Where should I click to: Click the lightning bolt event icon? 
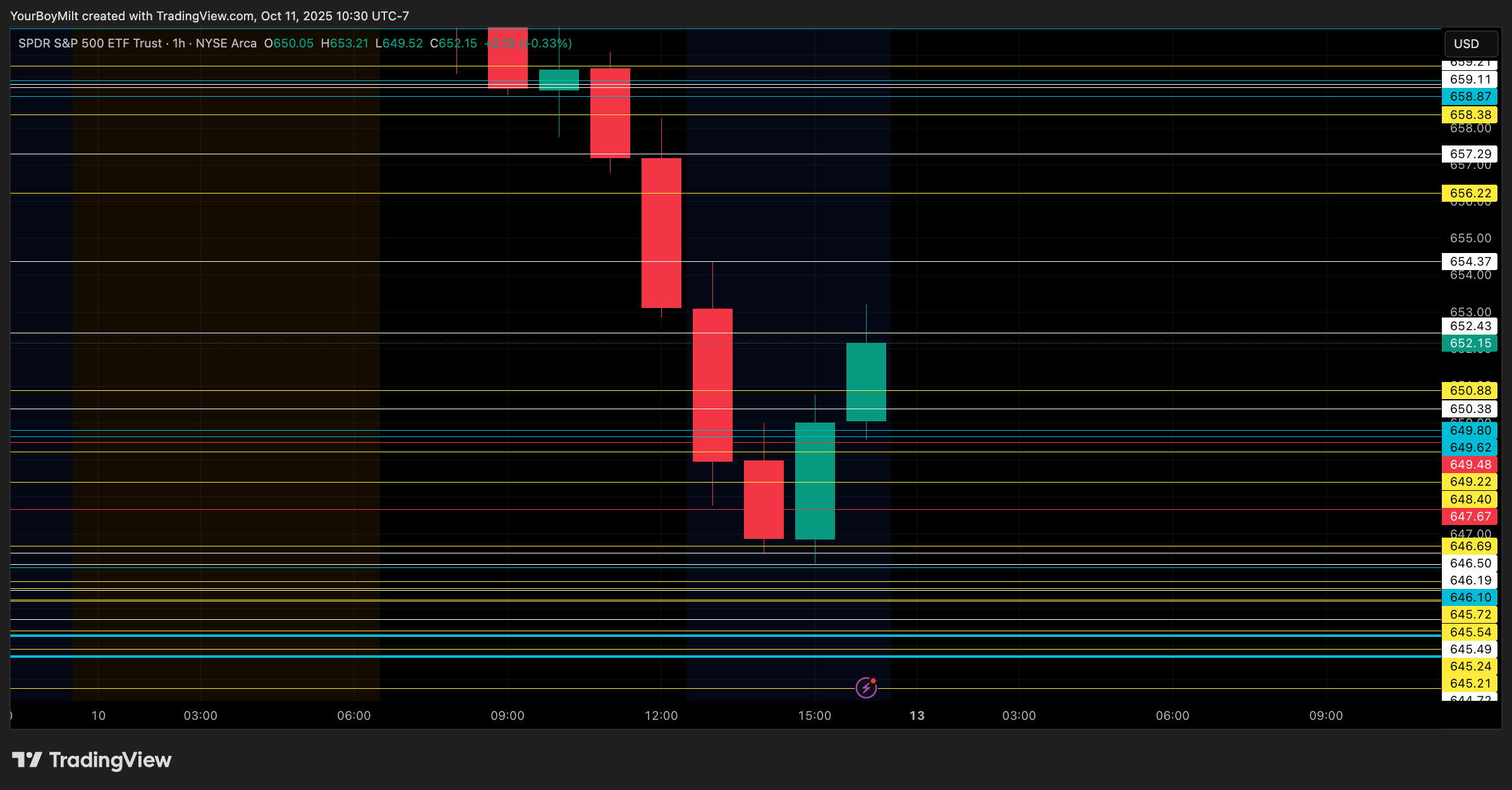click(866, 687)
